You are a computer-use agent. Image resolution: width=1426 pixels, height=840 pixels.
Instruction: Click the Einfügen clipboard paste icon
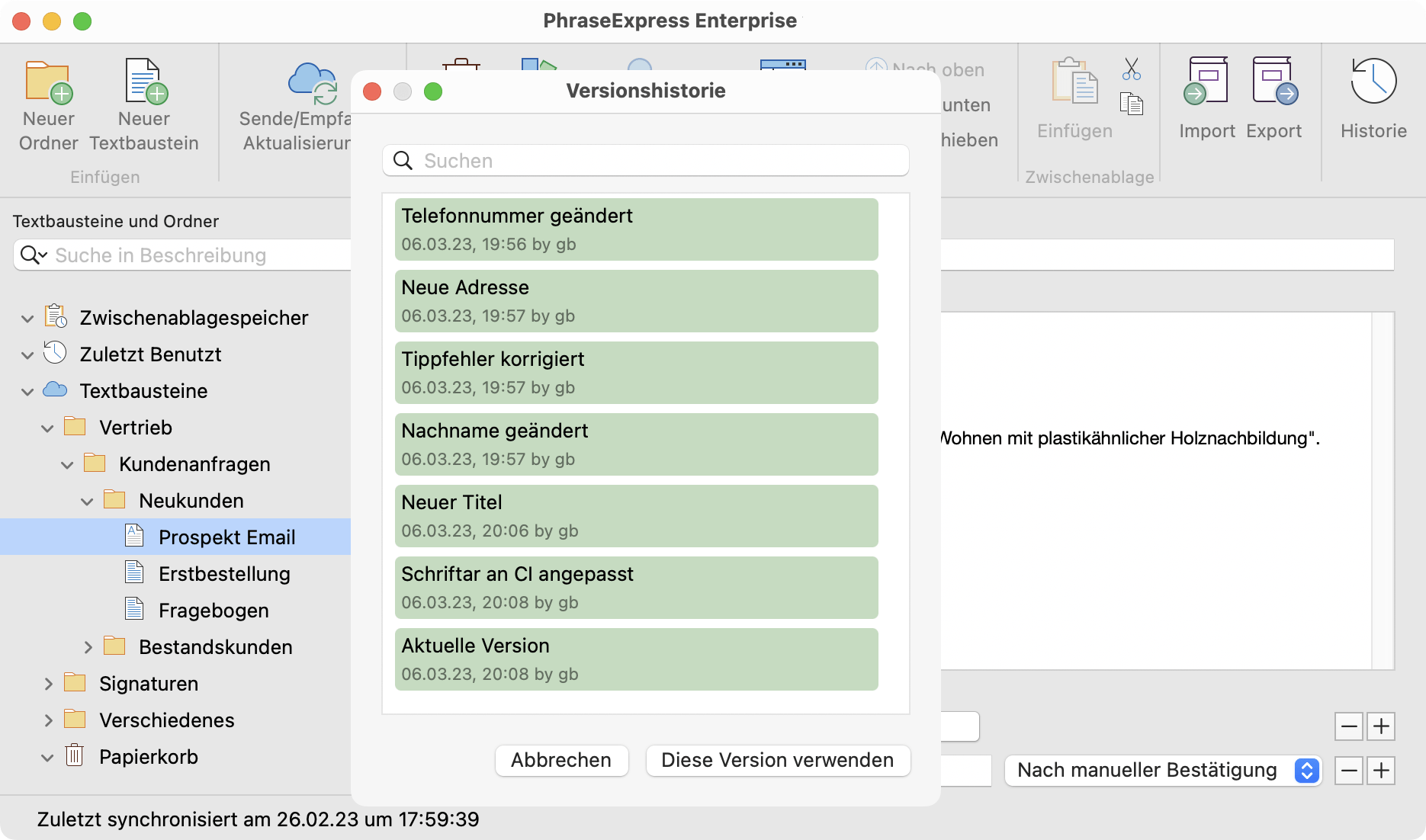click(x=1074, y=81)
